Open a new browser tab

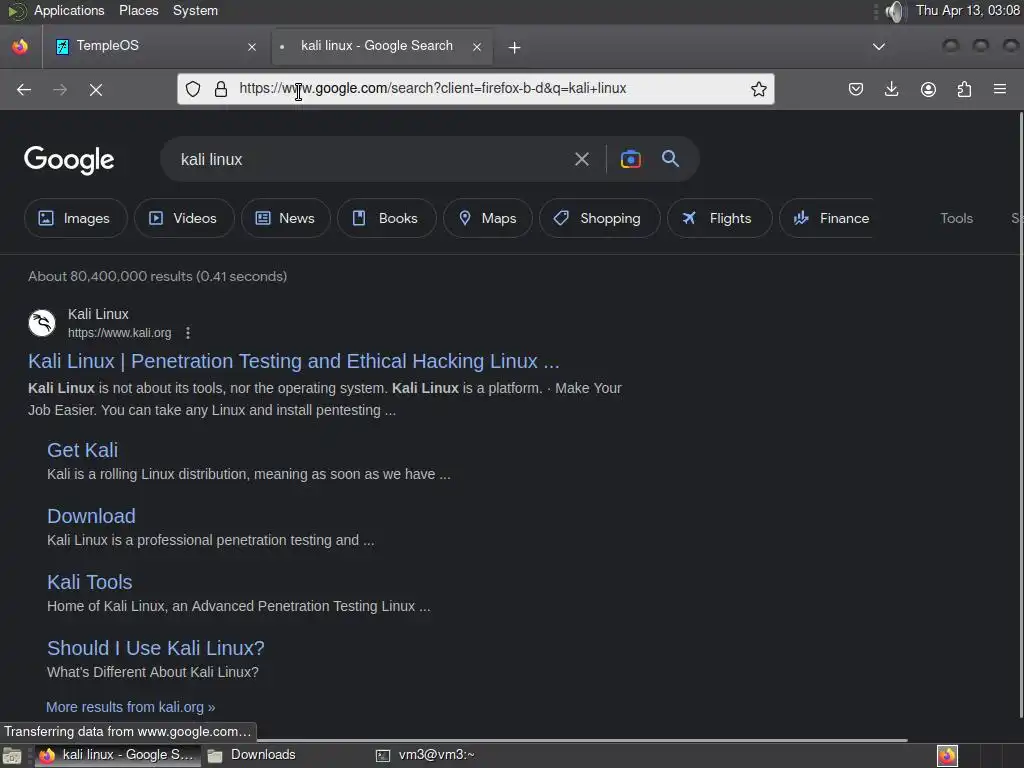(514, 48)
